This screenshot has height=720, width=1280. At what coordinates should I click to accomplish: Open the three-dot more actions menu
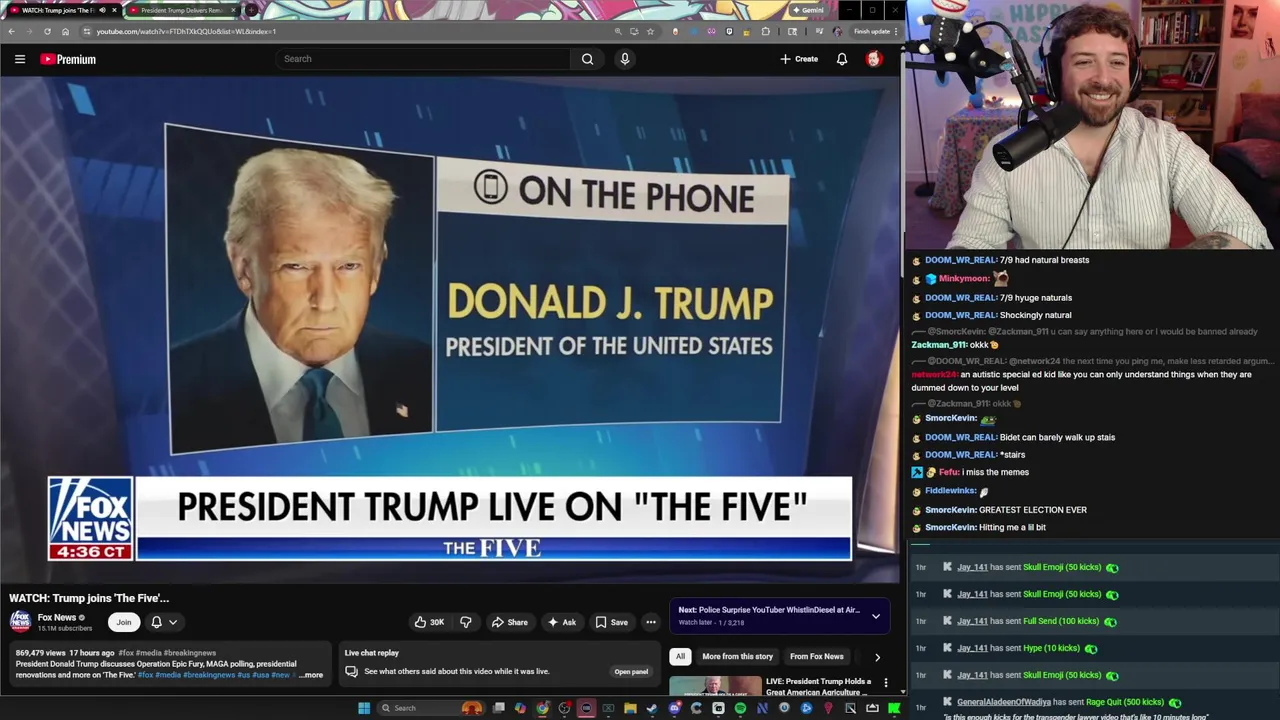[651, 622]
